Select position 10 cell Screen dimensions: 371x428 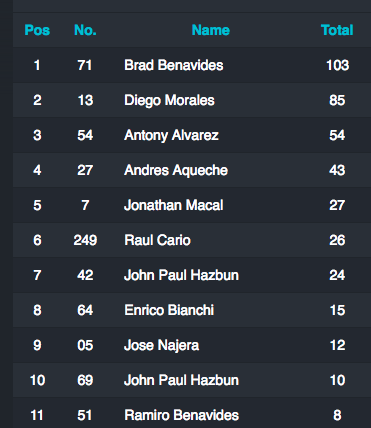pyautogui.click(x=37, y=380)
